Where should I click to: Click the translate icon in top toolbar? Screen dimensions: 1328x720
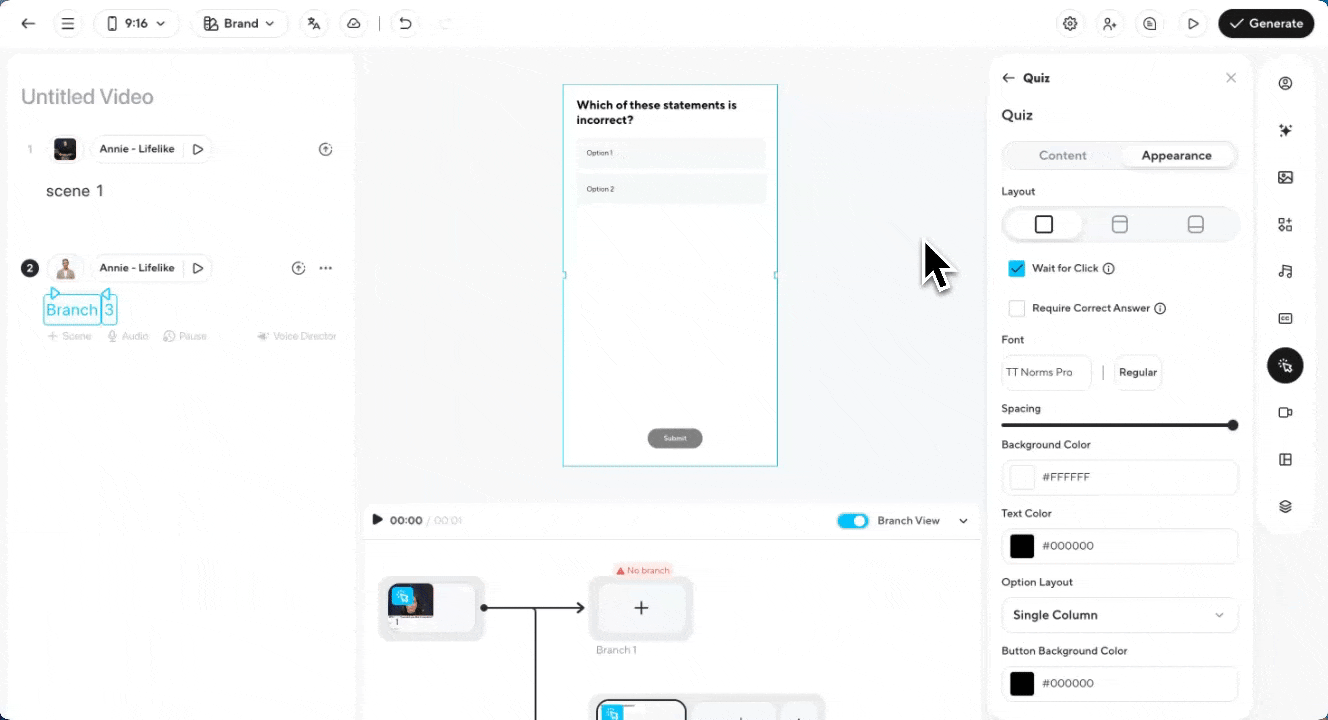click(315, 23)
